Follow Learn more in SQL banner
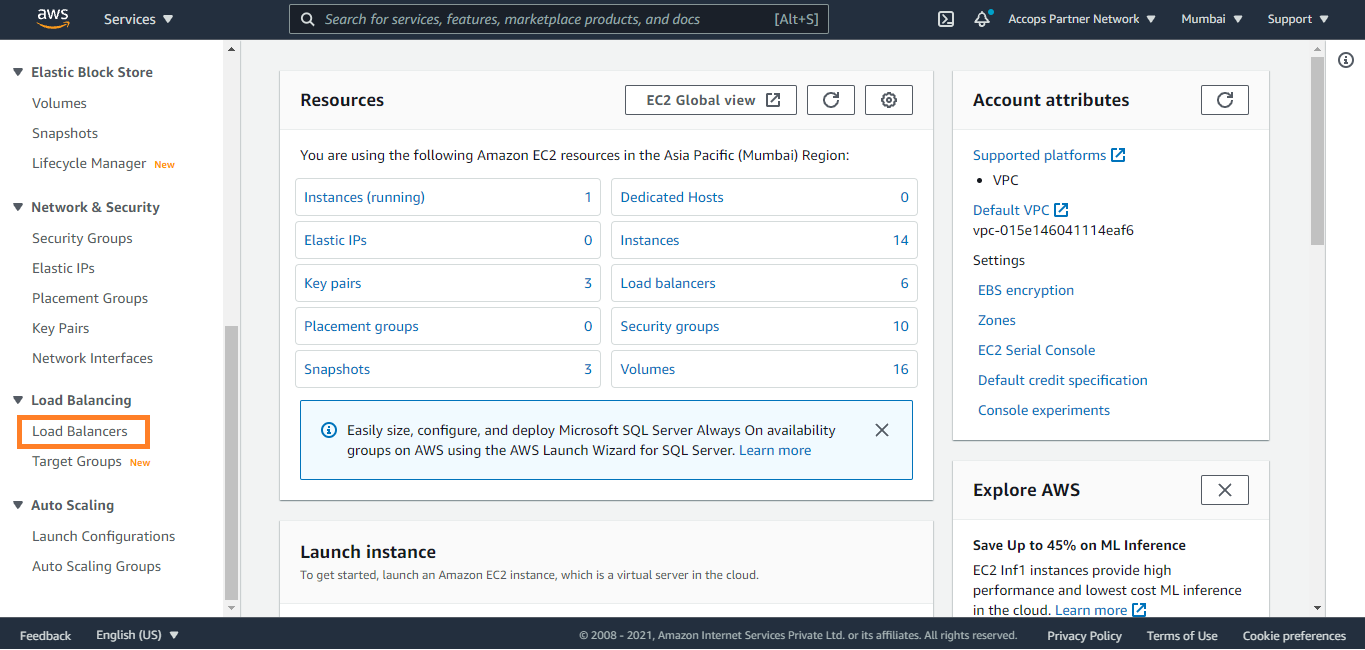 click(x=775, y=450)
